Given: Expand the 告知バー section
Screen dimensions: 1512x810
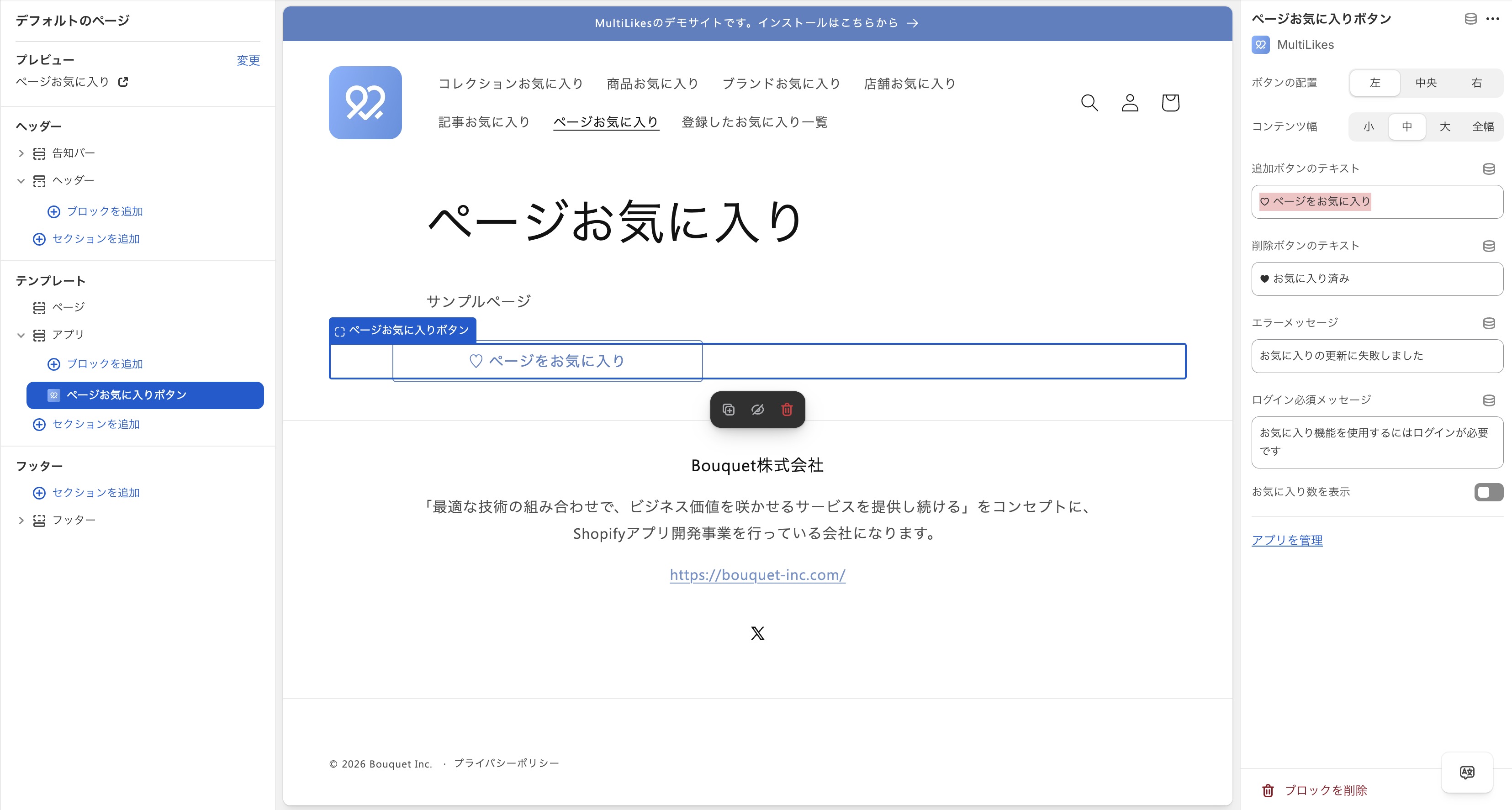Looking at the screenshot, I should click(21, 154).
